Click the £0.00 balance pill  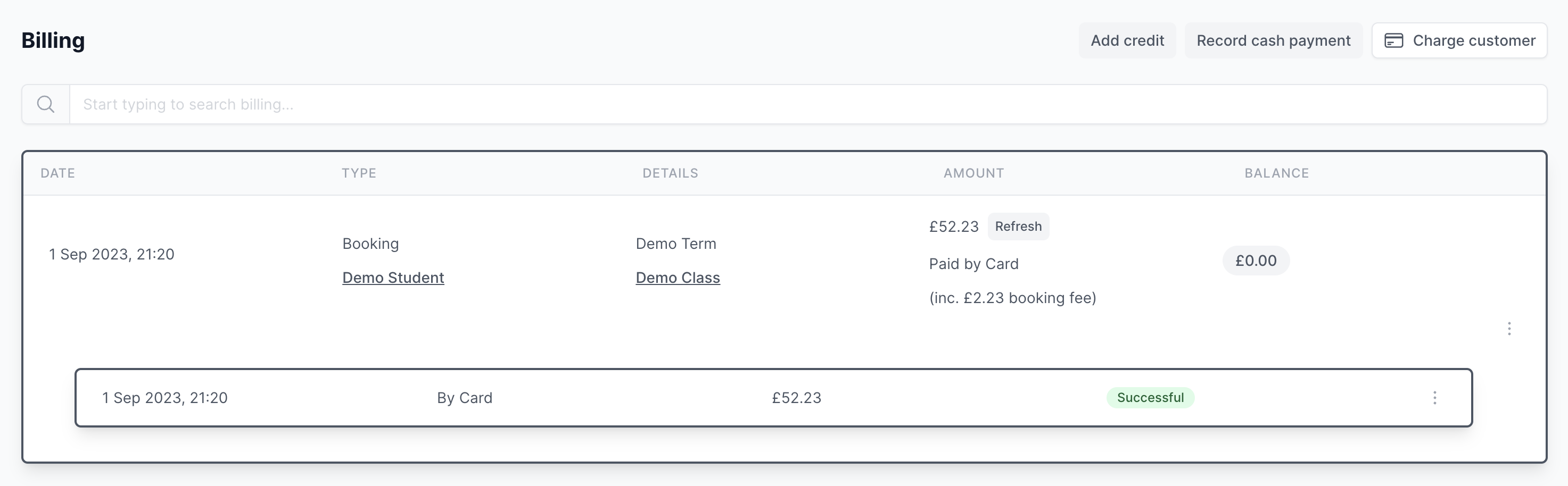click(1256, 261)
